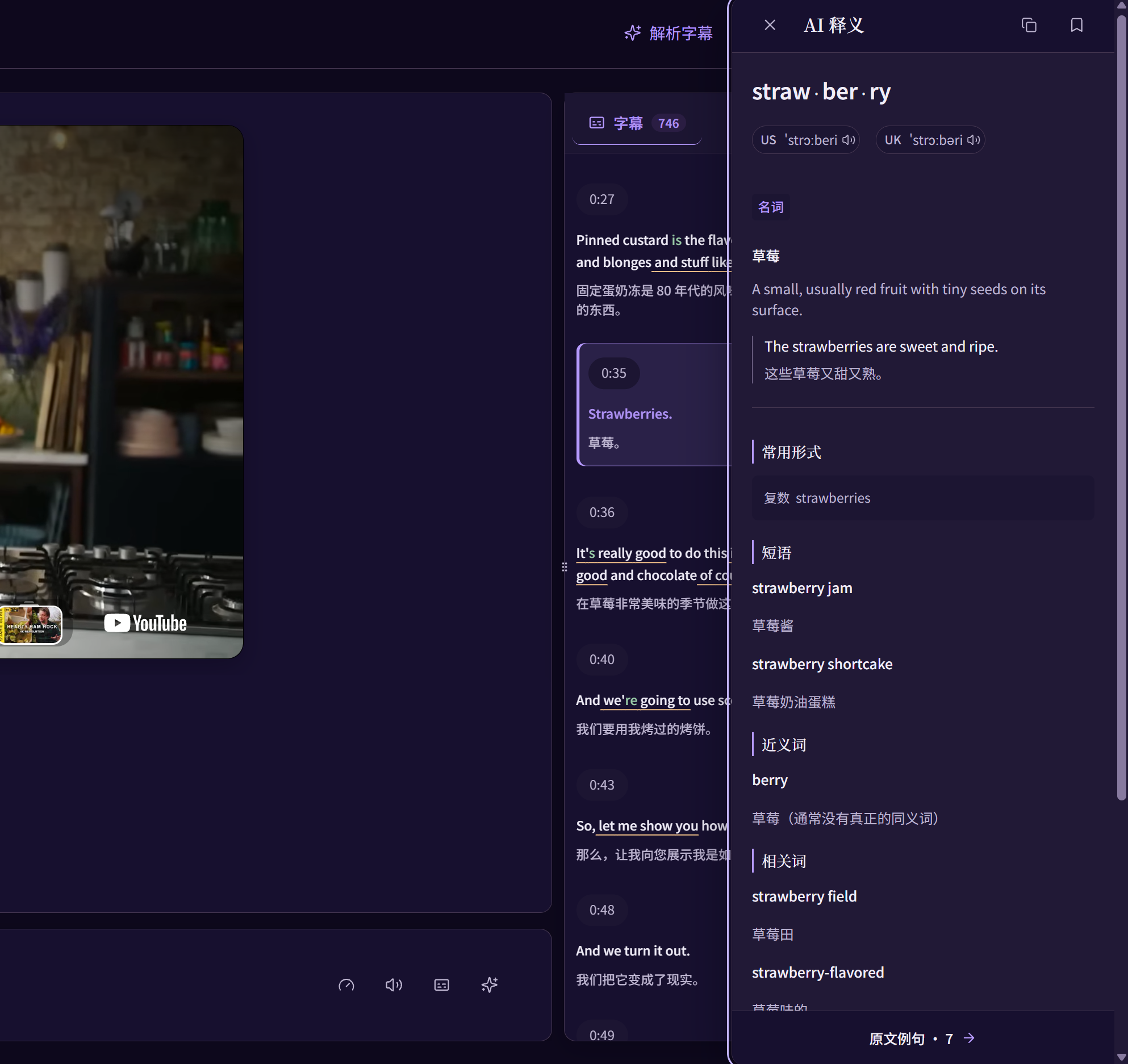Click the UK 'strɔːbəri pronunciation pill

coord(930,140)
